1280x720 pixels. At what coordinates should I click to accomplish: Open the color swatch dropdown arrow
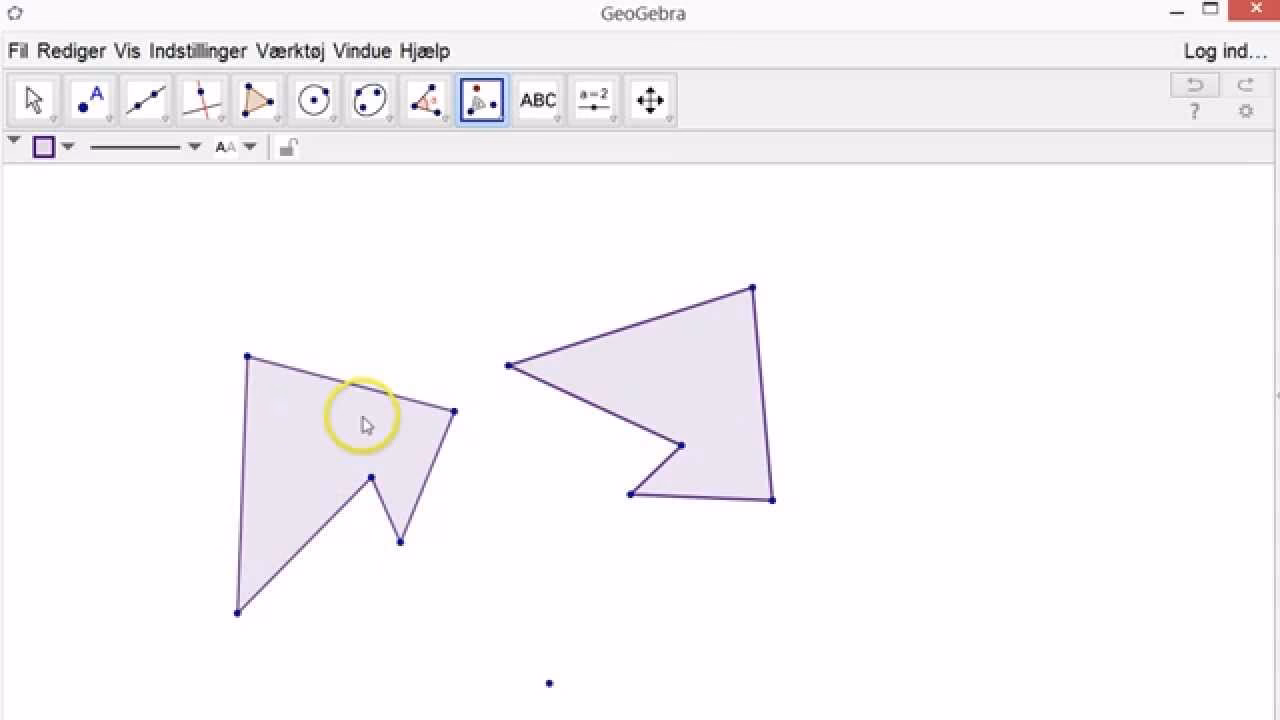pyautogui.click(x=67, y=147)
